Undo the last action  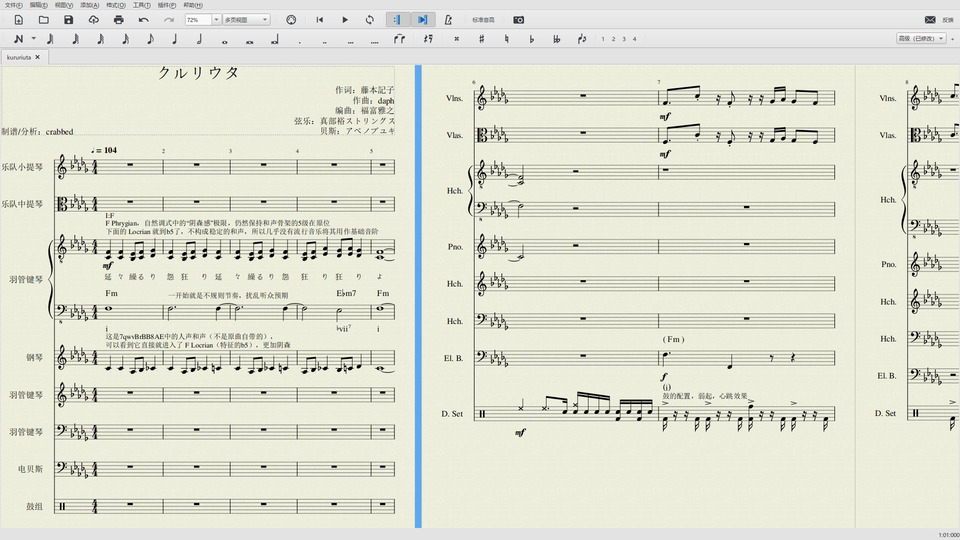(144, 20)
